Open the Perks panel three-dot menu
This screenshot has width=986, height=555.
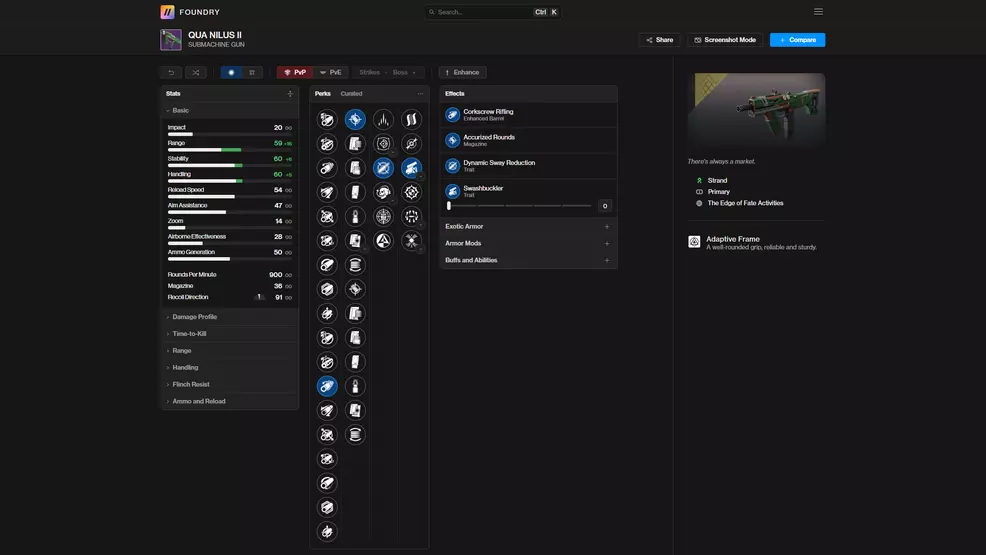420,94
